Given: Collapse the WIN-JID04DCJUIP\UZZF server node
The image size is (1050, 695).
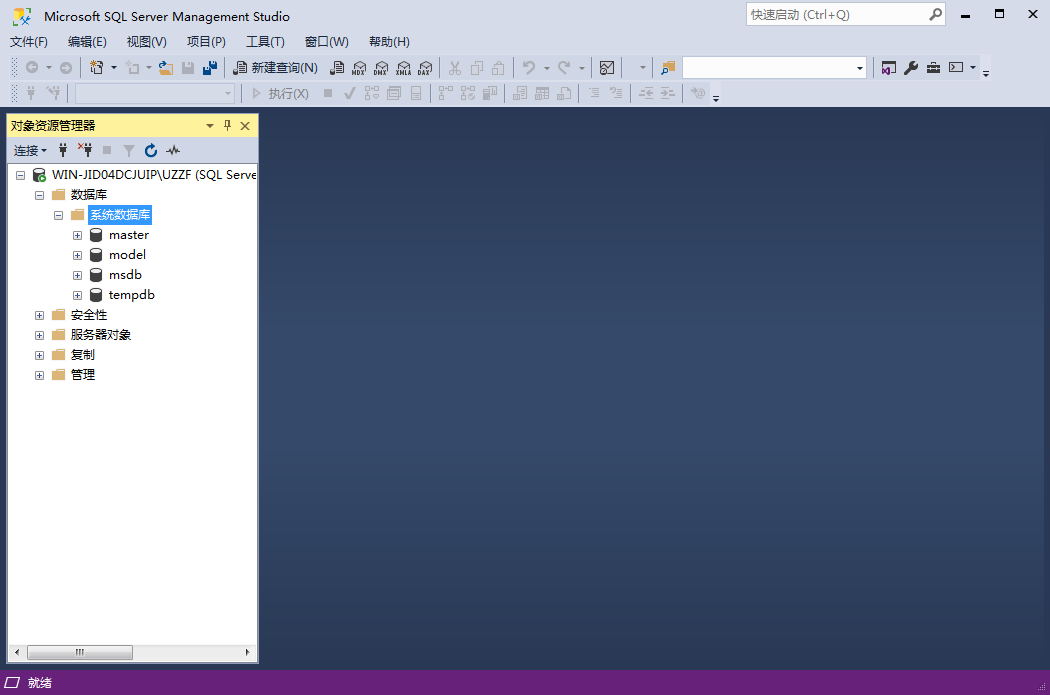Looking at the screenshot, I should [21, 175].
